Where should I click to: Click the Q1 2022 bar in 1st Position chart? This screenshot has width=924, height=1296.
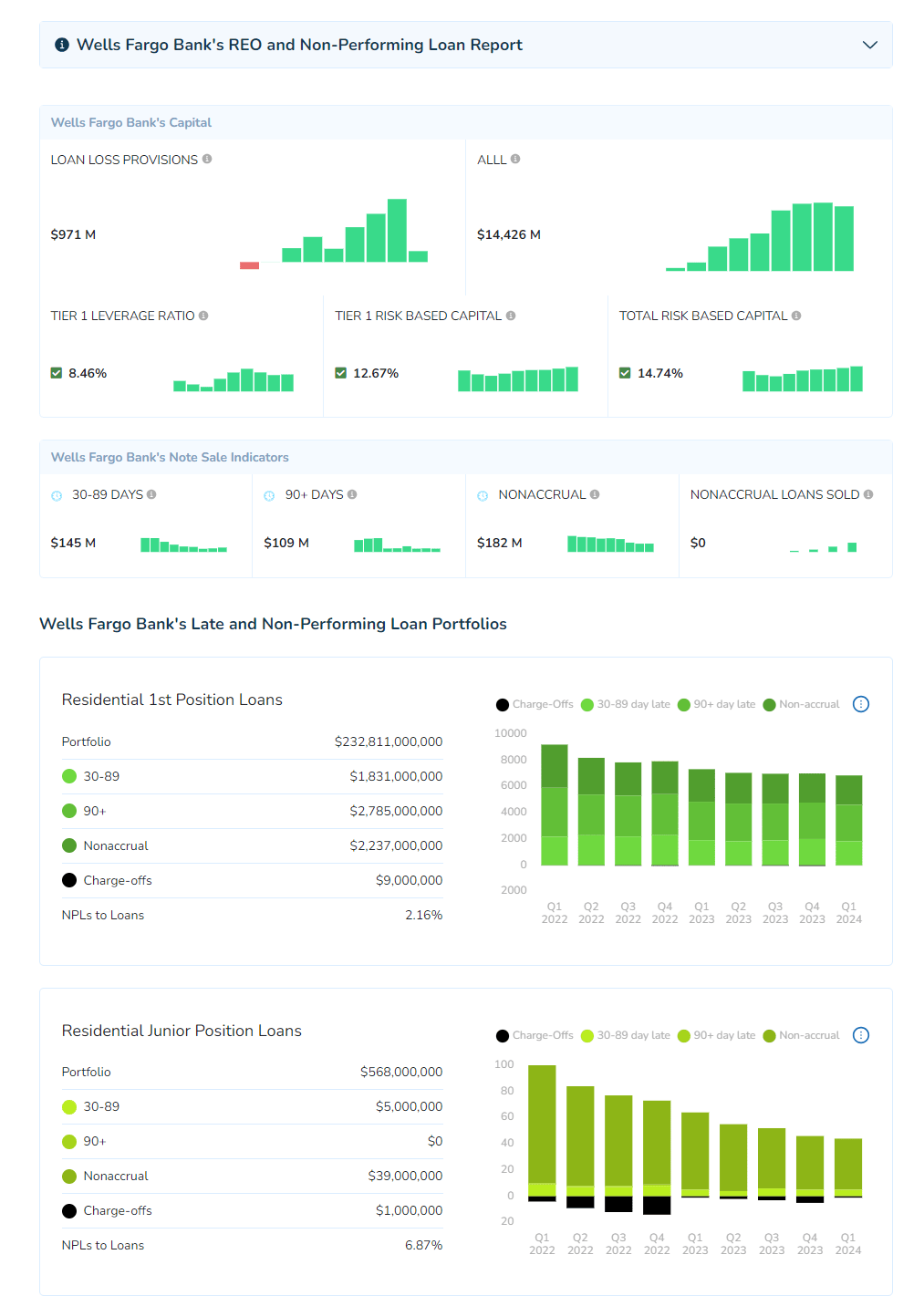(555, 805)
